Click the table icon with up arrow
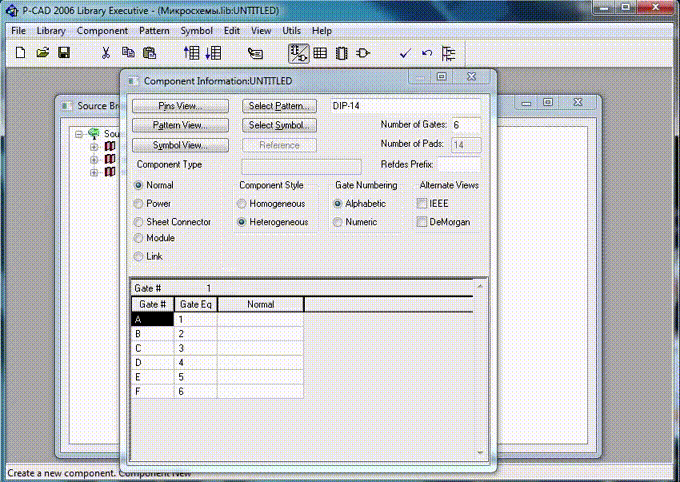The image size is (680, 482). [x=191, y=53]
